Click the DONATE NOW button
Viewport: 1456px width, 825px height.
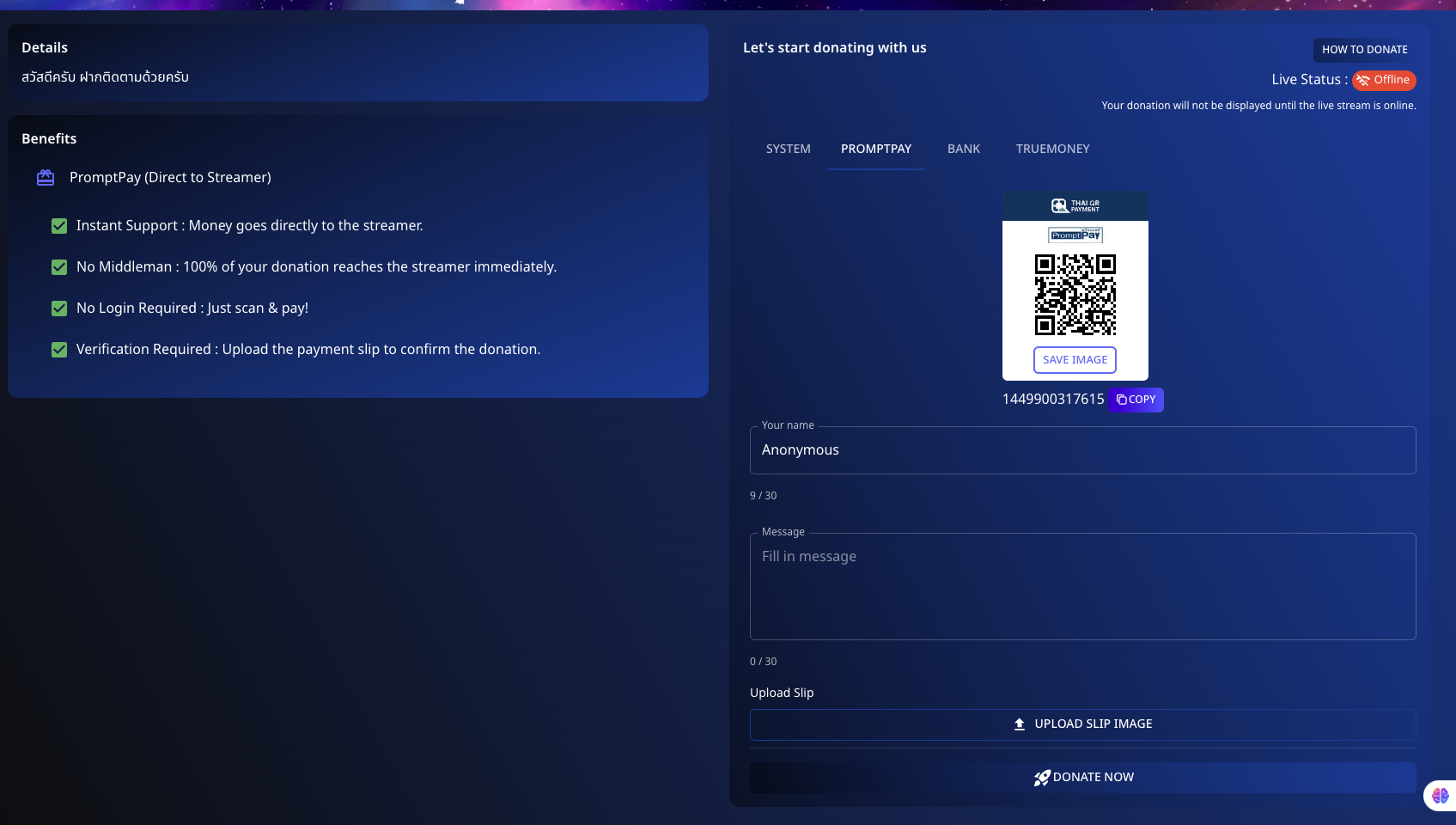[x=1083, y=778]
